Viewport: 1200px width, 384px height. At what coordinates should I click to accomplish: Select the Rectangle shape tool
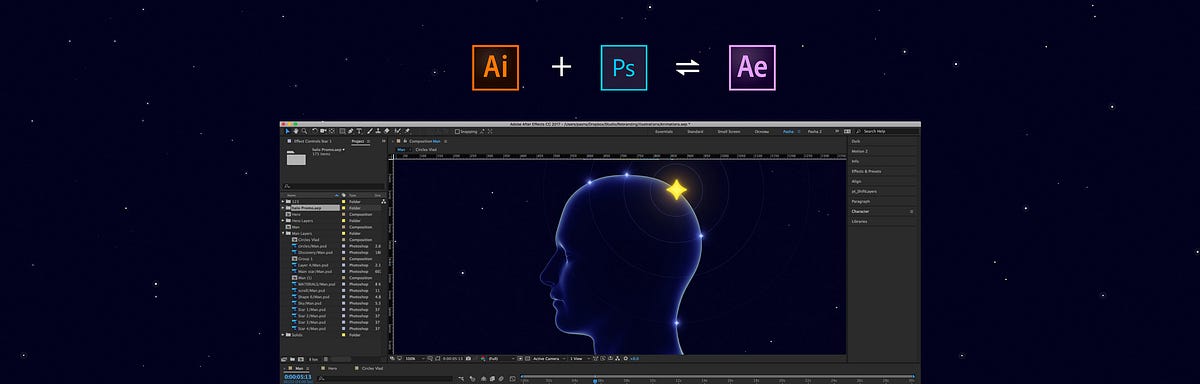pyautogui.click(x=342, y=131)
